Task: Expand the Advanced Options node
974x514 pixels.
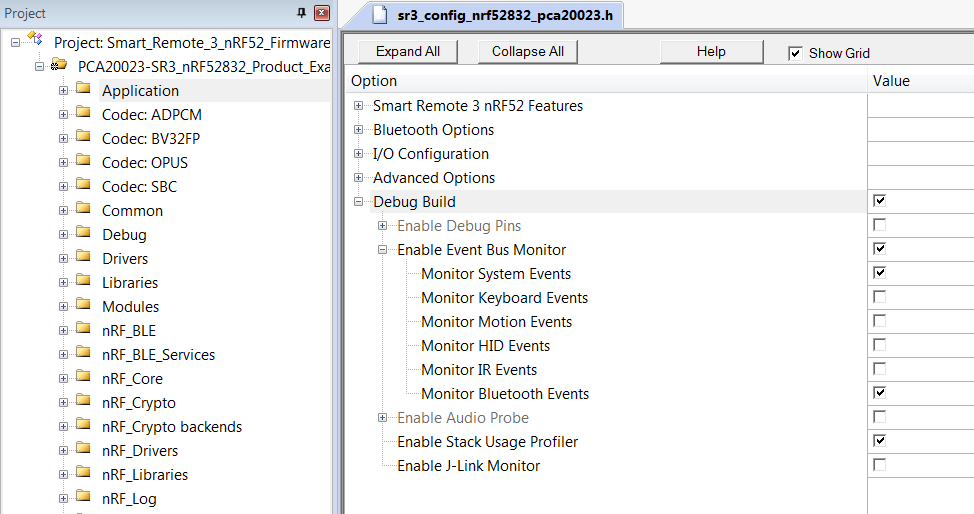Action: pos(358,178)
